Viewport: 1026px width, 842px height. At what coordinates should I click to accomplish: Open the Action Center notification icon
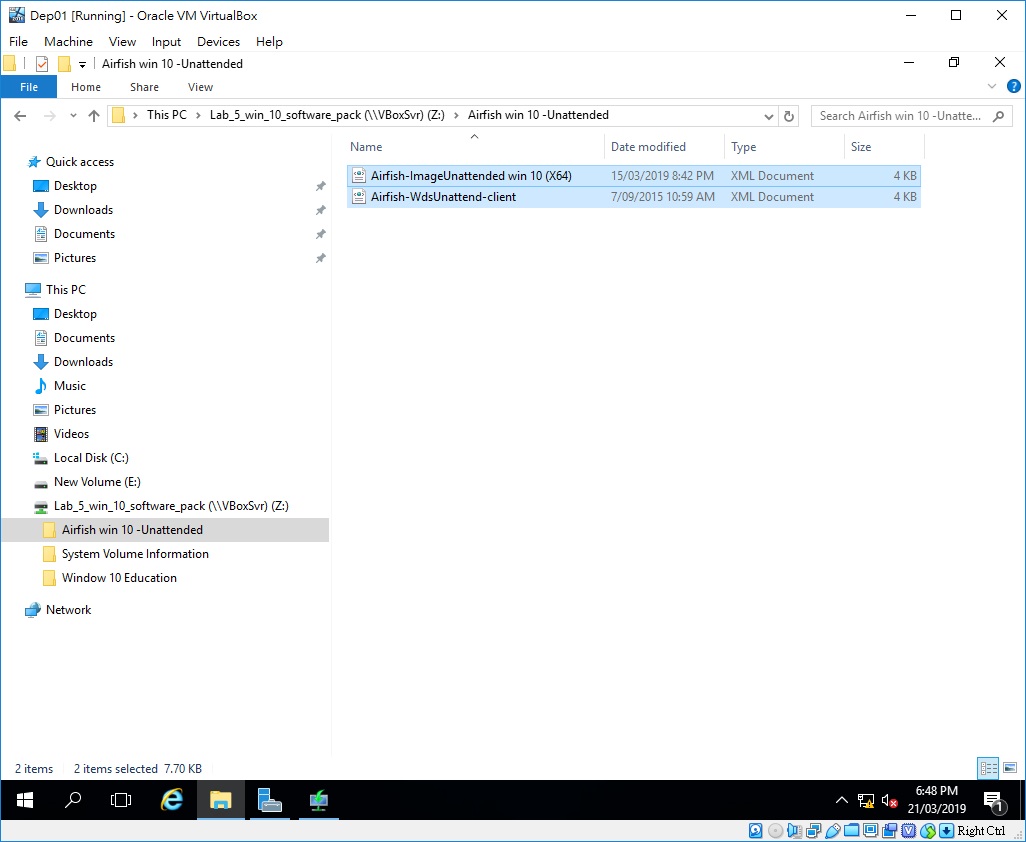click(994, 801)
